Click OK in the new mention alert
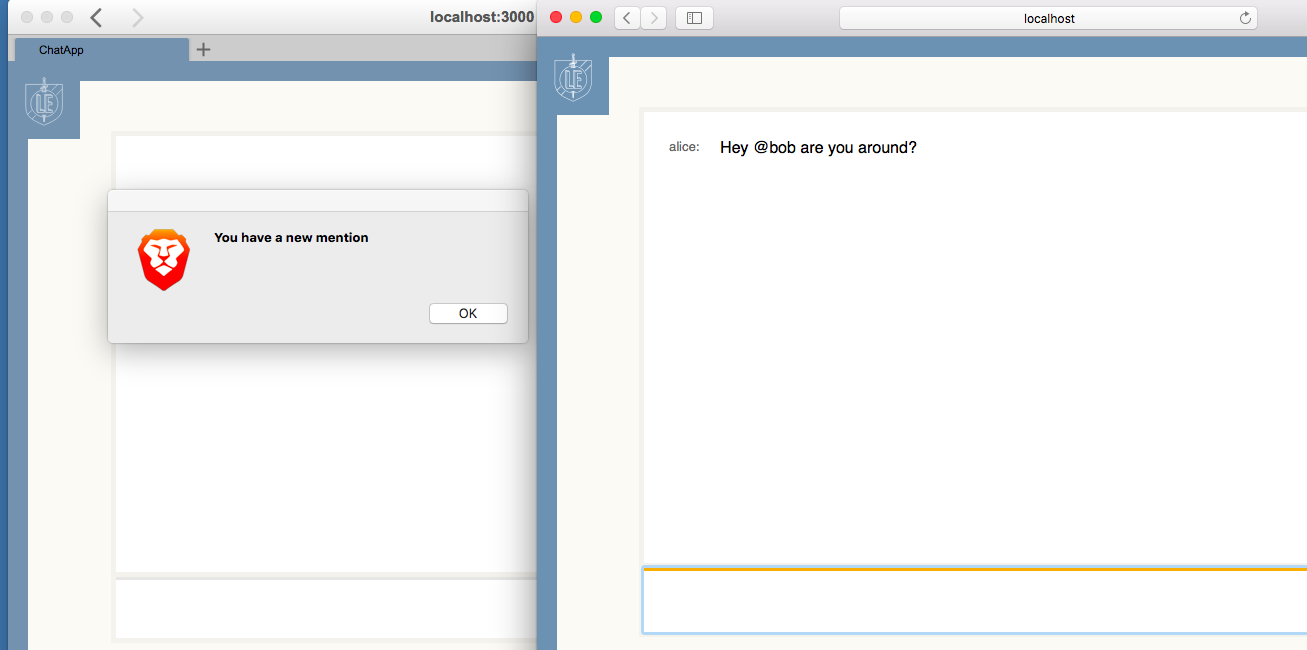 click(x=468, y=314)
